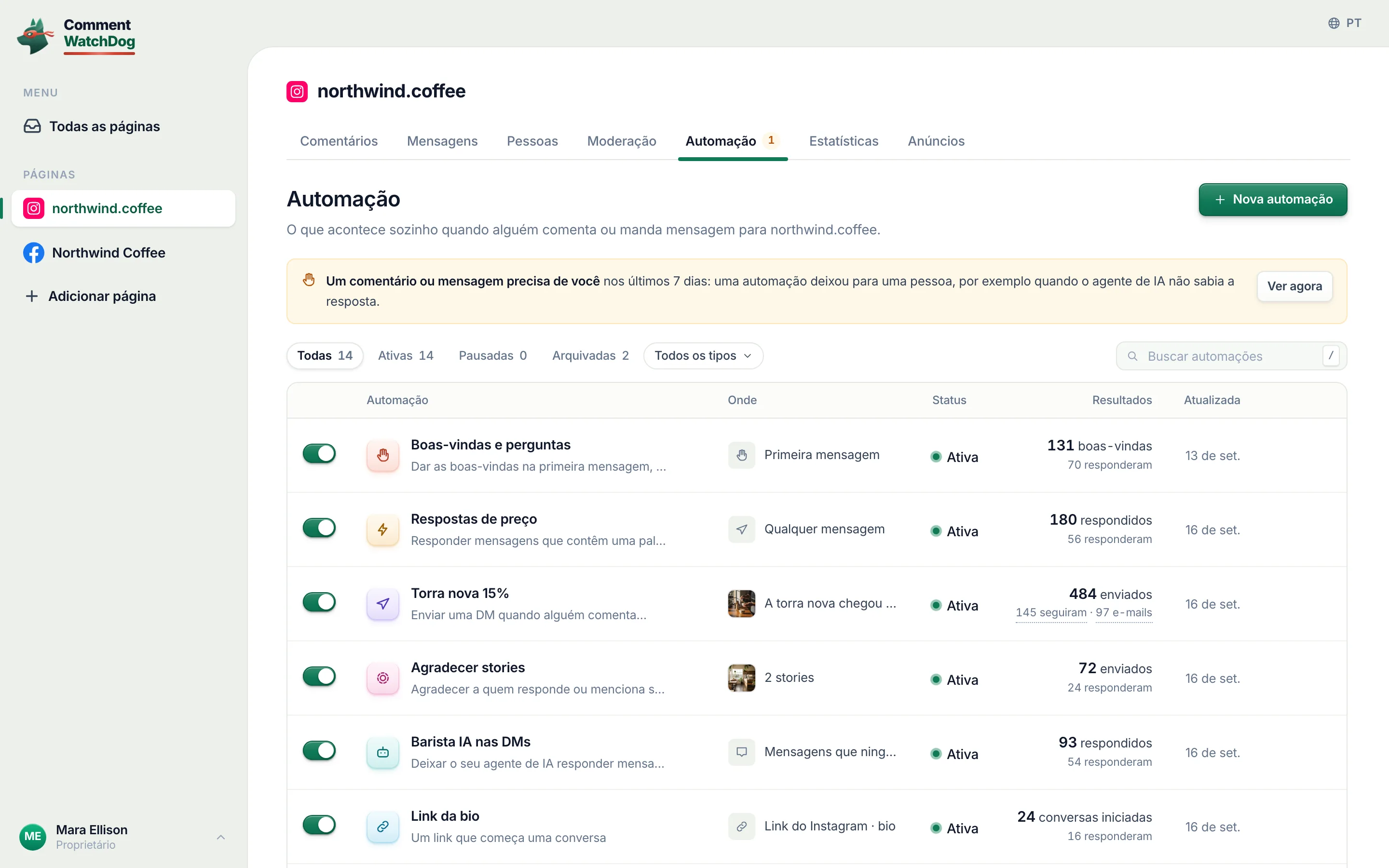Viewport: 1389px width, 868px height.
Task: Switch off Agradecer stories automation
Action: pos(319,676)
